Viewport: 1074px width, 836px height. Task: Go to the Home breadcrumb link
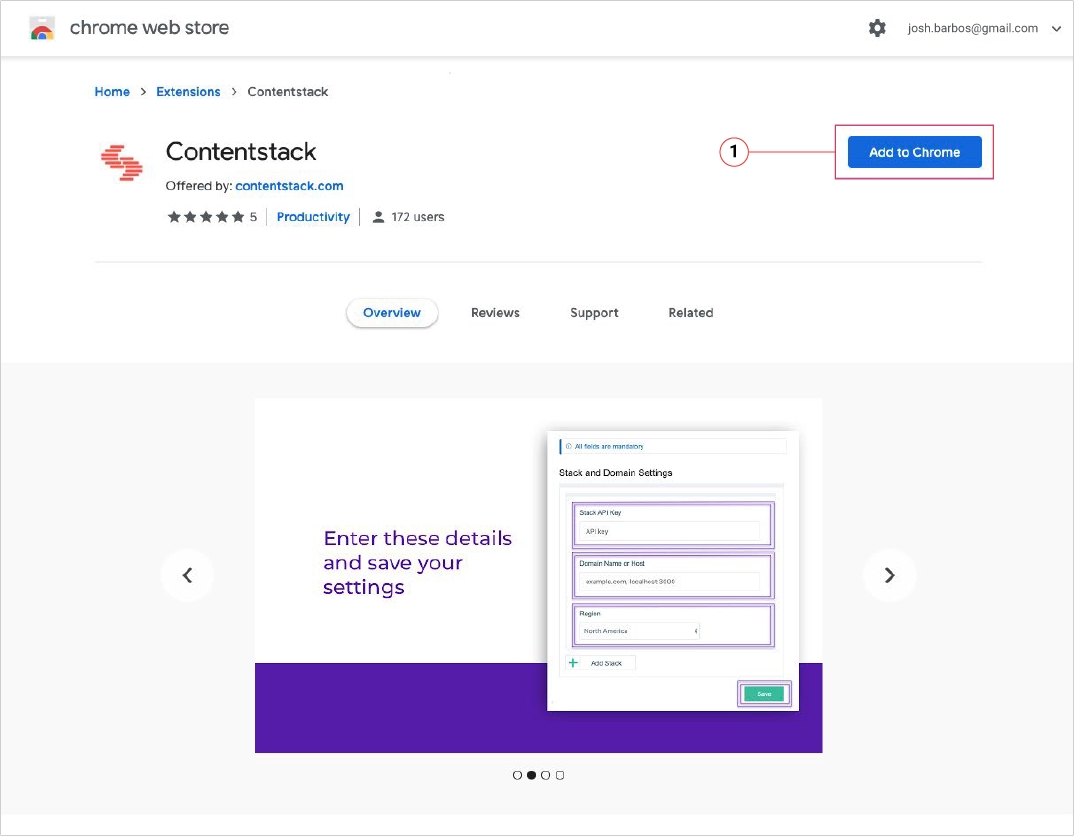(x=112, y=92)
